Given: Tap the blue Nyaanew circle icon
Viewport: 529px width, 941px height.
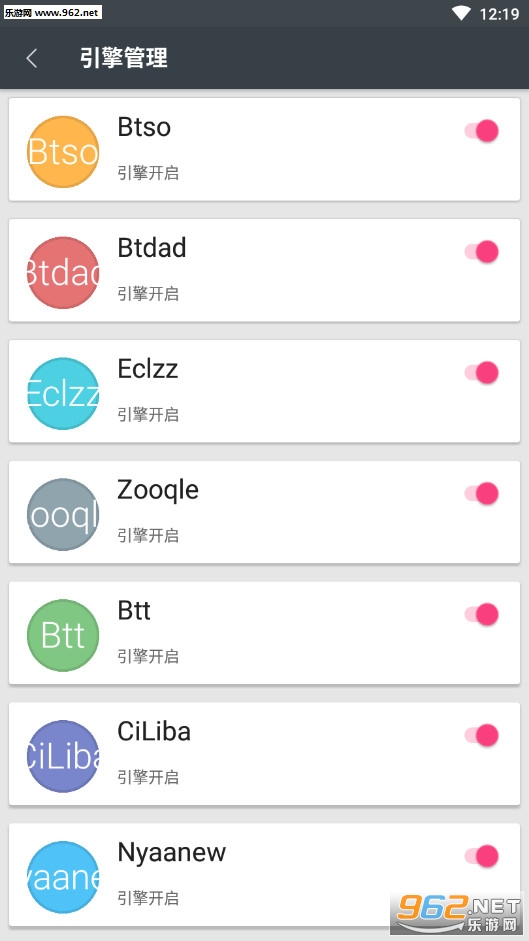Looking at the screenshot, I should (x=63, y=877).
